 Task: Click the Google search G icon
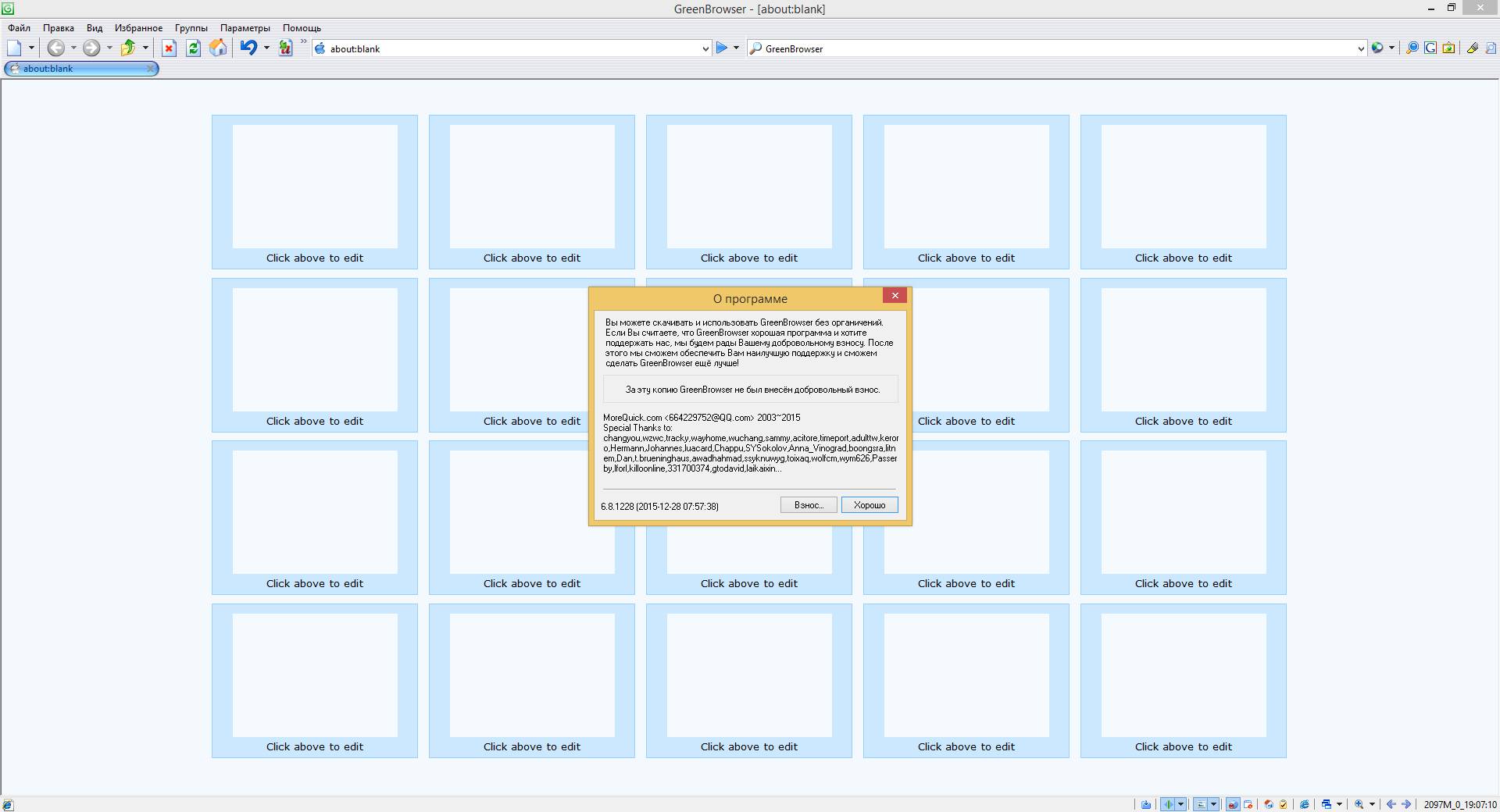tap(1430, 48)
